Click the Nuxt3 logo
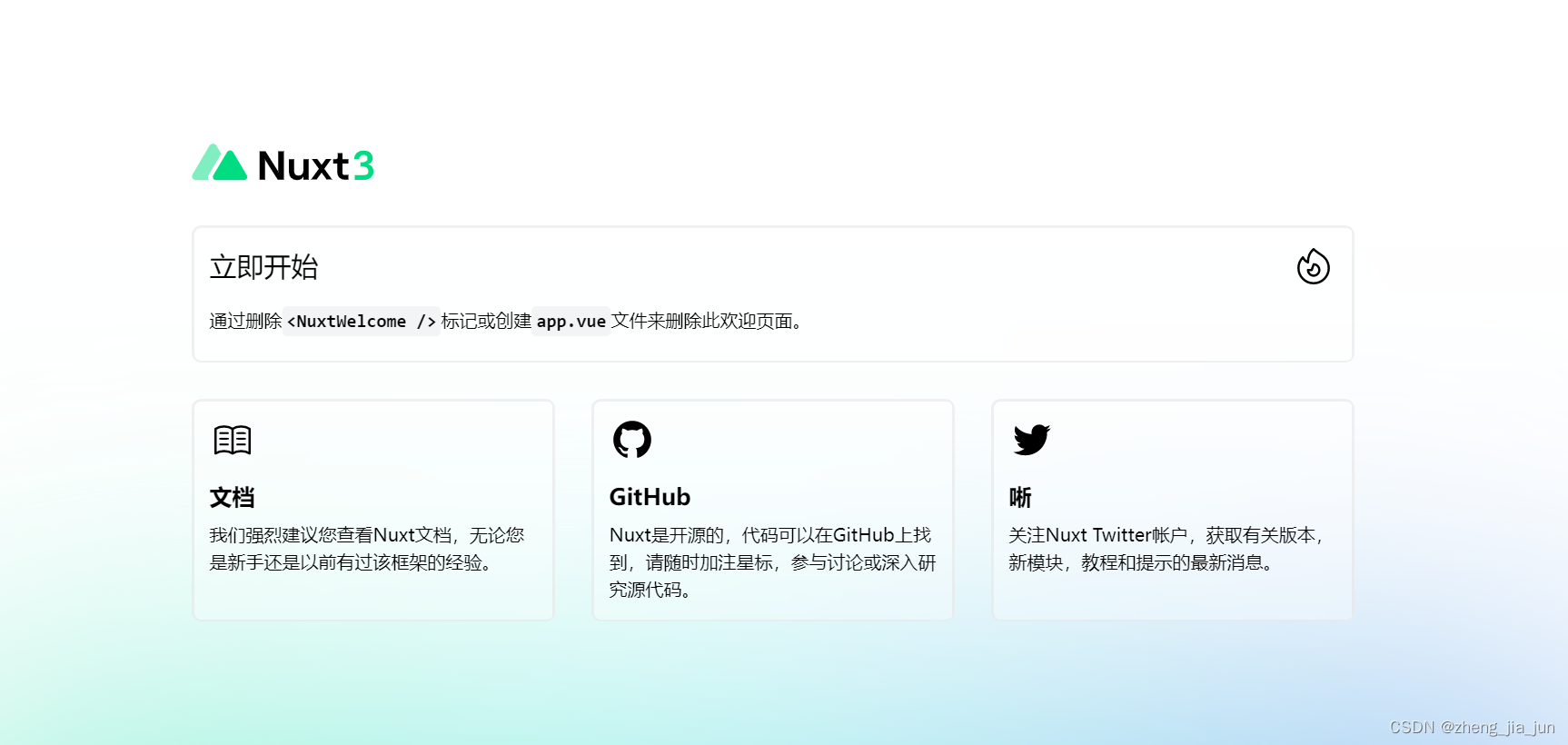The image size is (1568, 745). (283, 164)
